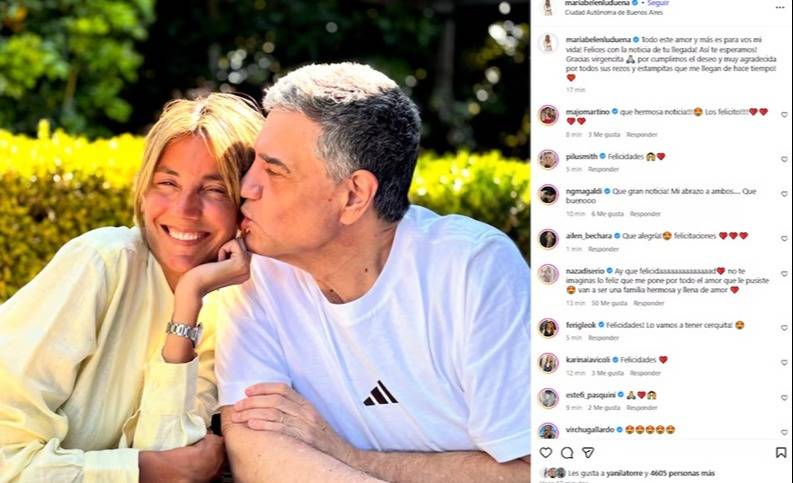Open ailen_bechara's profile avatar
This screenshot has width=793, height=483.
pos(548,239)
